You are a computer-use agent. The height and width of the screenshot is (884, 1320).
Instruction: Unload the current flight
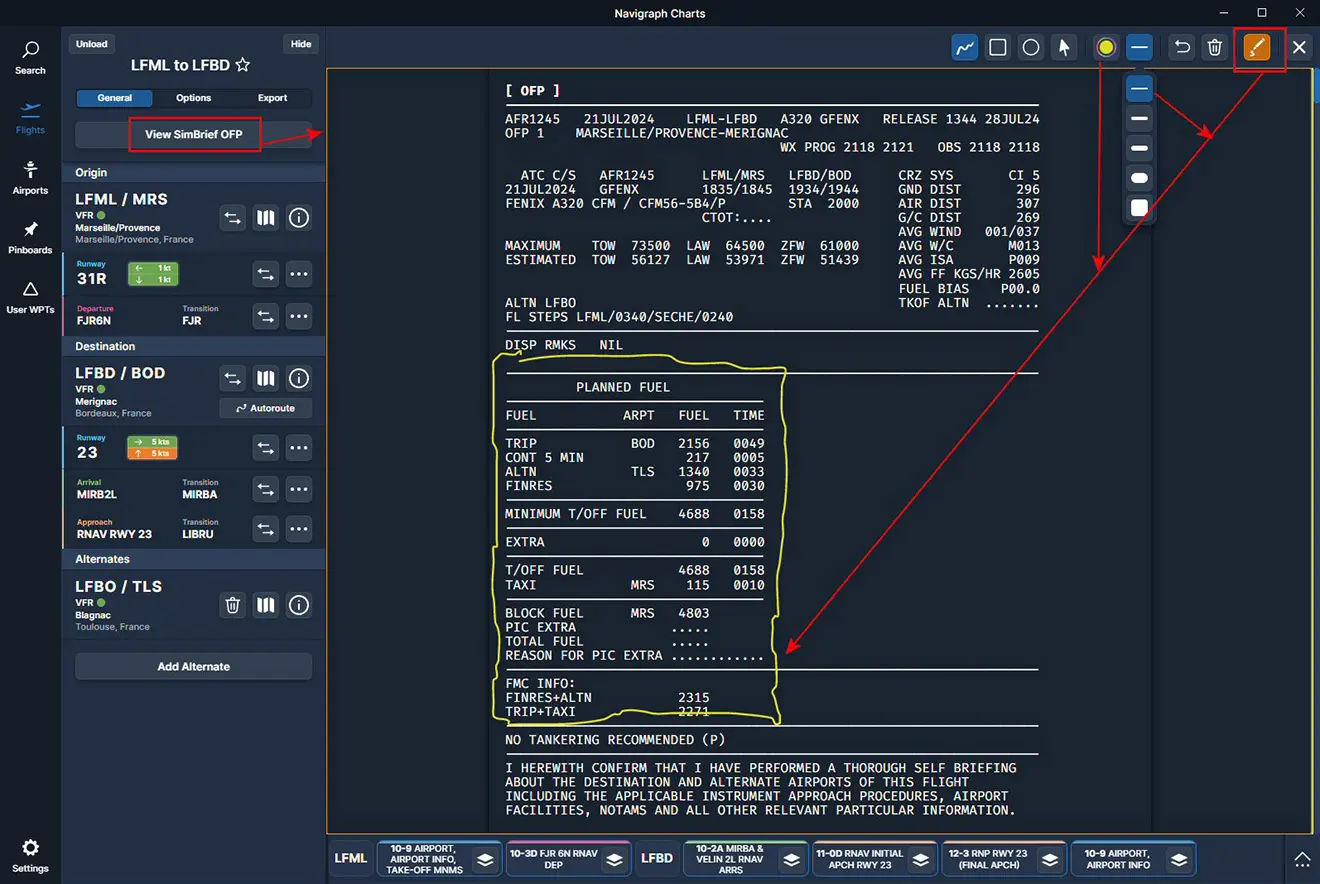point(92,44)
